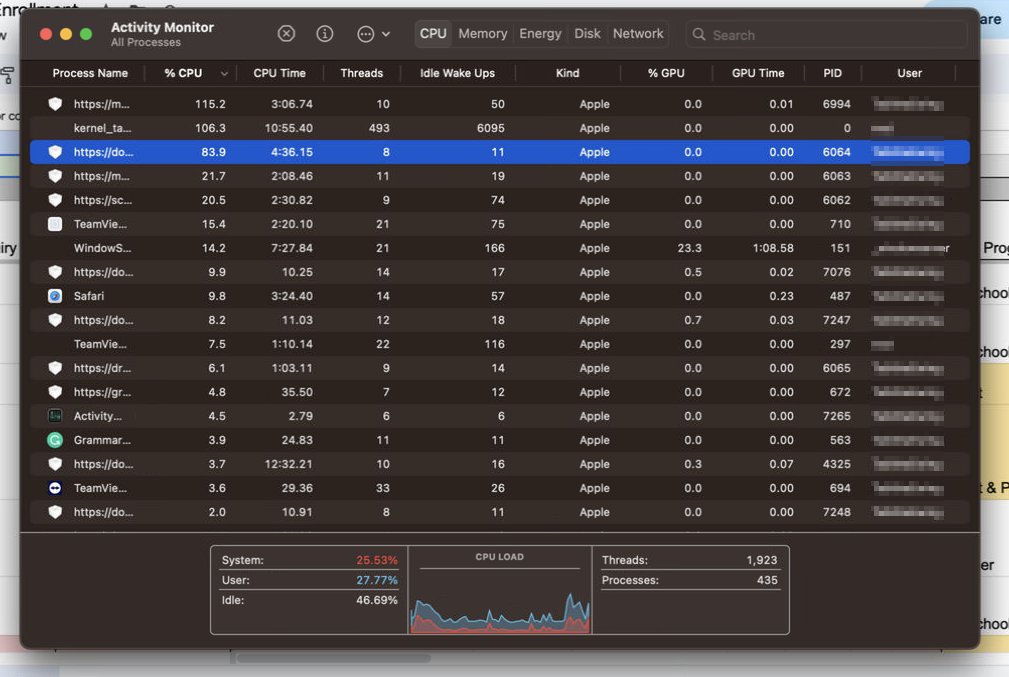Click the blue TeamViewer icon with 3.6% CPU
Screen dimensions: 1009x677
pyautogui.click(x=55, y=488)
